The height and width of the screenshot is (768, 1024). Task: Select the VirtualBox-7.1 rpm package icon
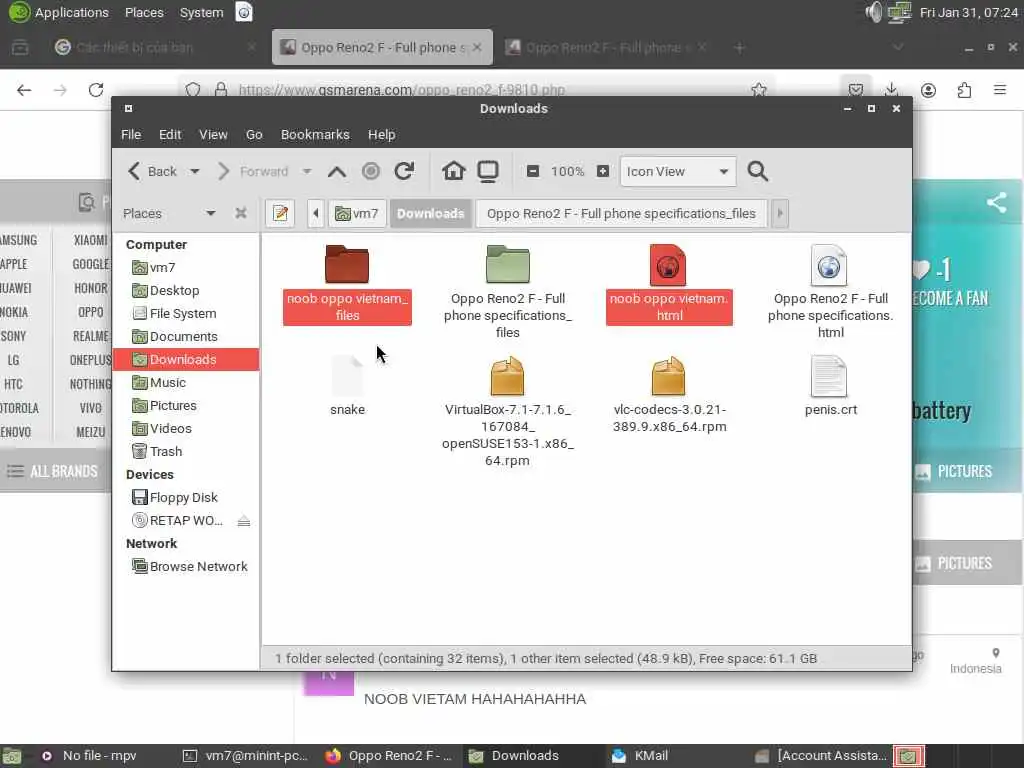pyautogui.click(x=507, y=376)
